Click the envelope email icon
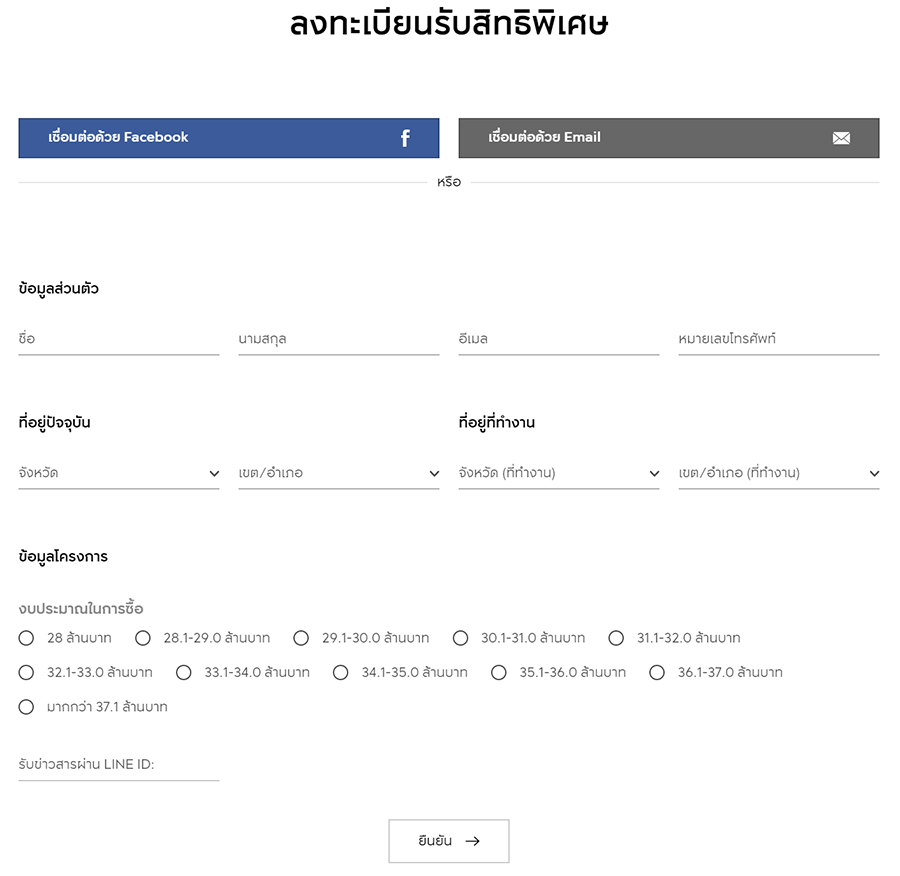Image resolution: width=900 pixels, height=876 pixels. (841, 138)
